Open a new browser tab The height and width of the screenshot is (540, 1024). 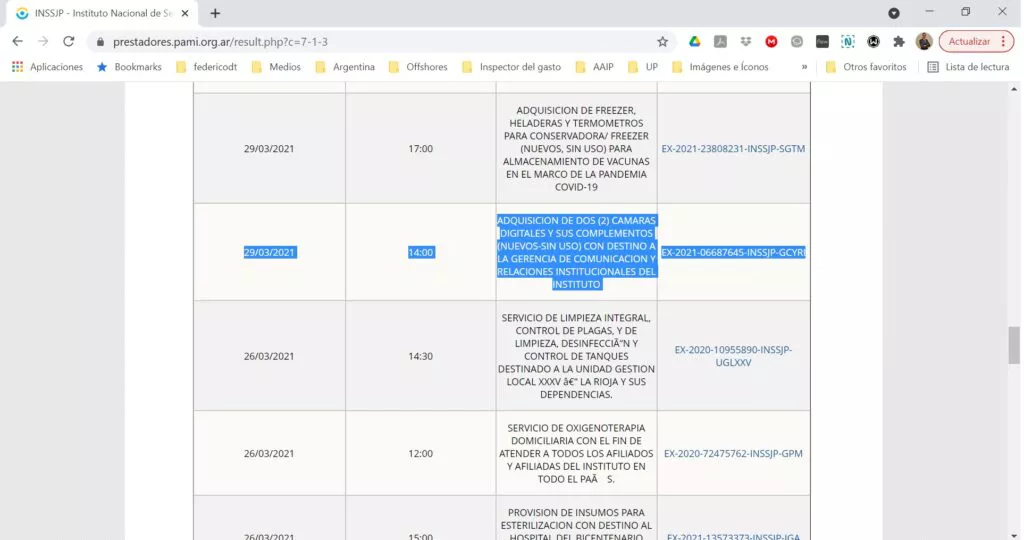[x=215, y=13]
